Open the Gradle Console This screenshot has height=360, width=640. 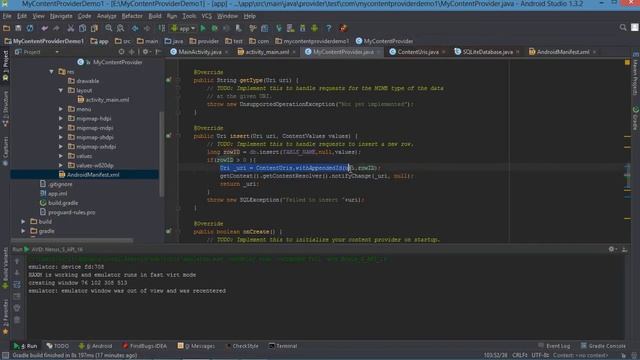pyautogui.click(x=603, y=346)
